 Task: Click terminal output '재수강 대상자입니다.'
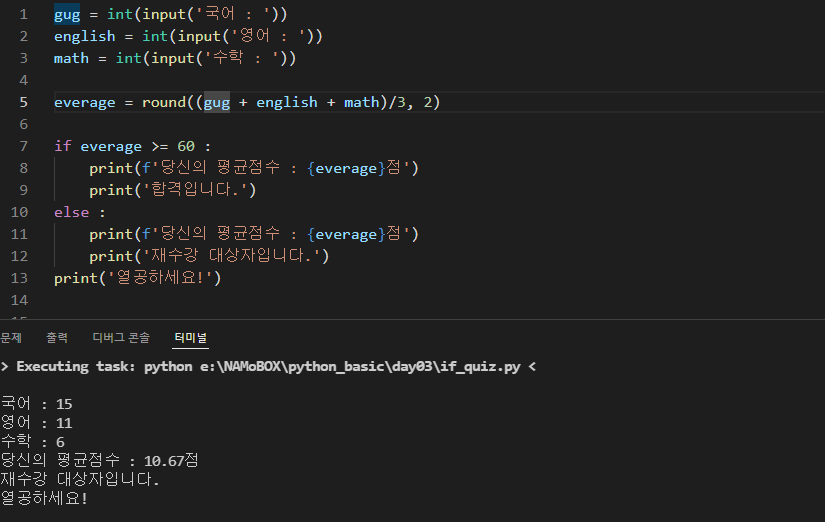coord(80,479)
